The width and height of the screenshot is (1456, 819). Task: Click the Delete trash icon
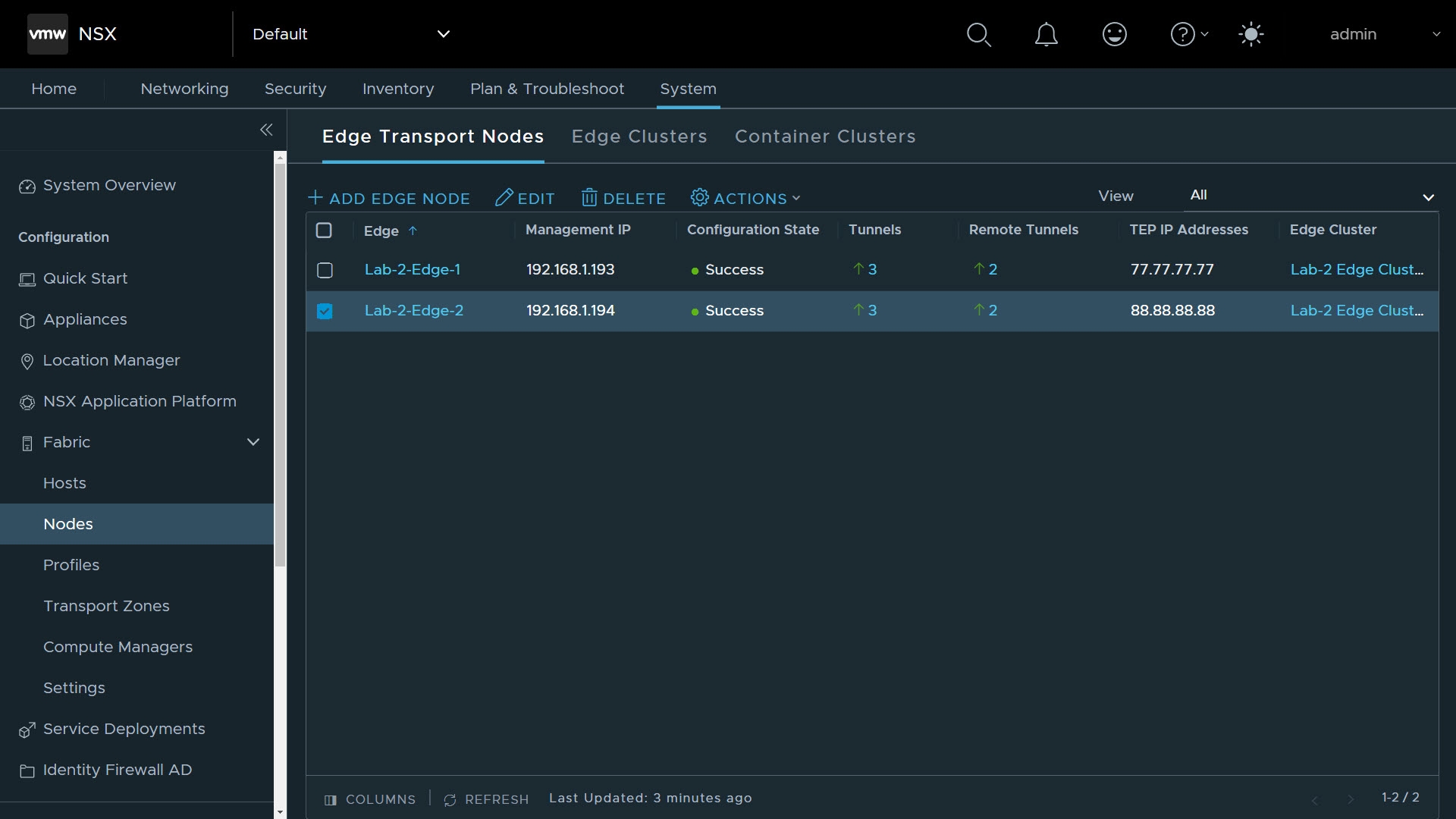[589, 198]
